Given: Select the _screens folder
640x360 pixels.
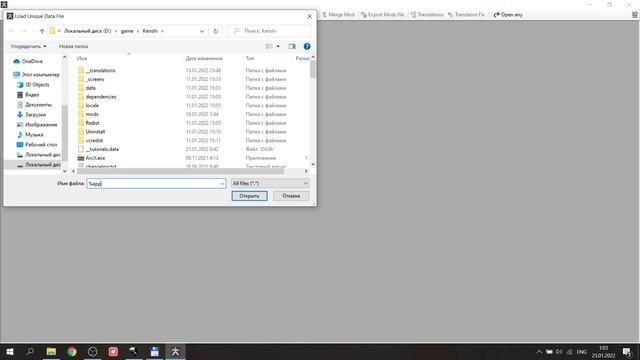Looking at the screenshot, I should tap(95, 79).
